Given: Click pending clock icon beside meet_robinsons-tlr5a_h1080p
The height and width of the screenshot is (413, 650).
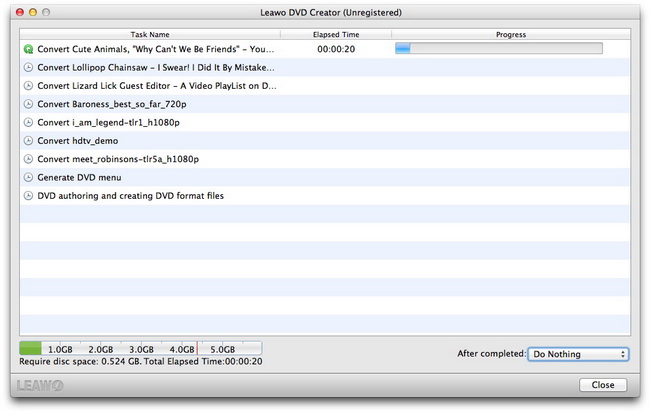Looking at the screenshot, I should point(28,159).
